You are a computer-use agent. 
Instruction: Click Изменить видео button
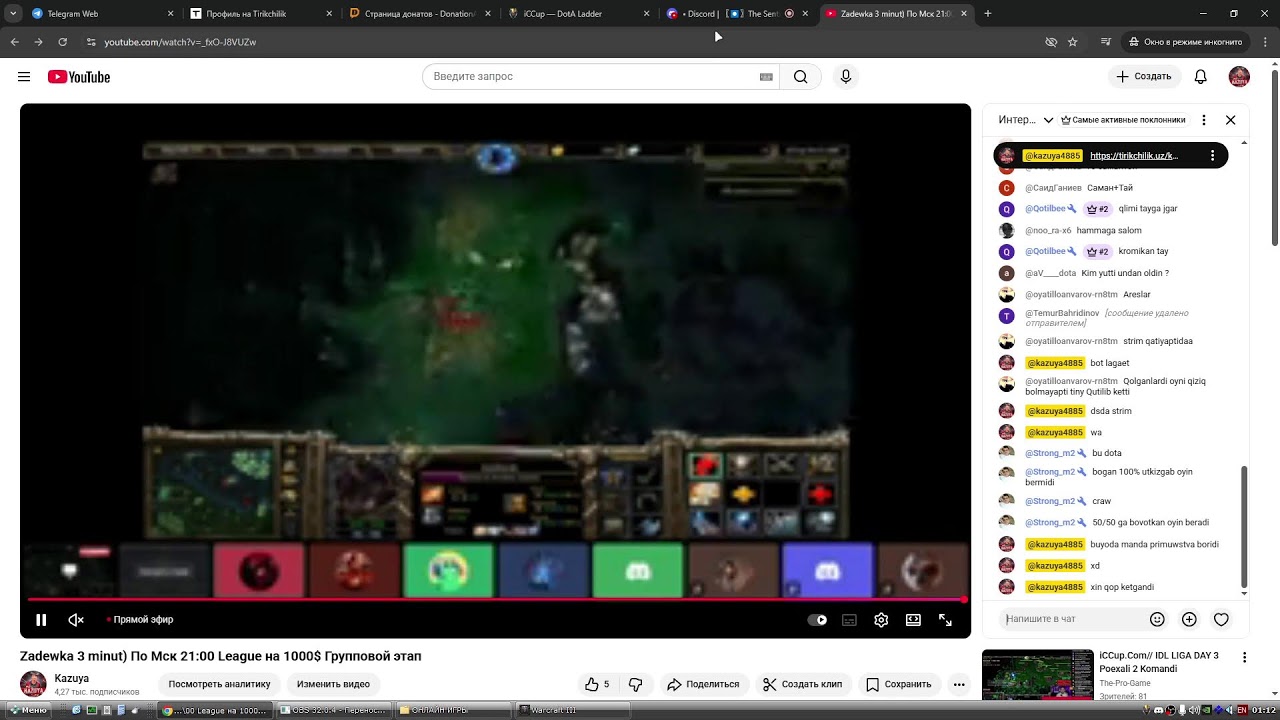333,684
